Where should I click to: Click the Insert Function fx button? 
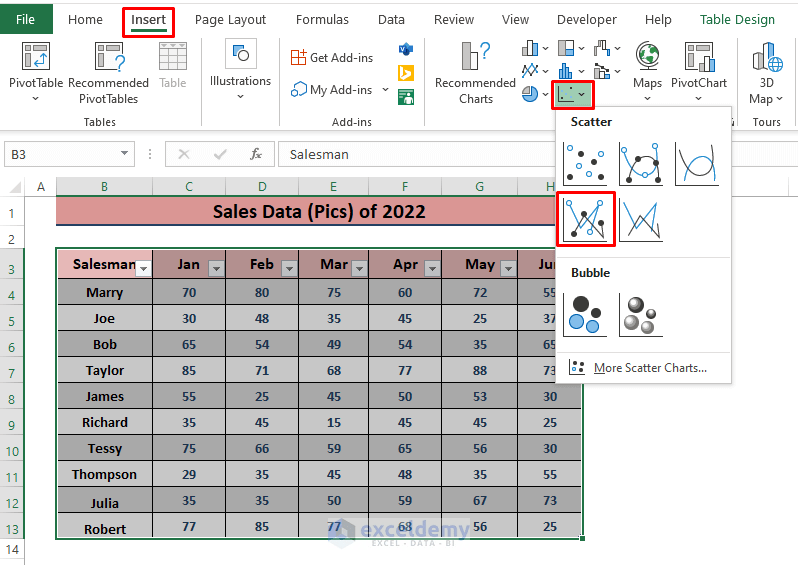[x=256, y=154]
